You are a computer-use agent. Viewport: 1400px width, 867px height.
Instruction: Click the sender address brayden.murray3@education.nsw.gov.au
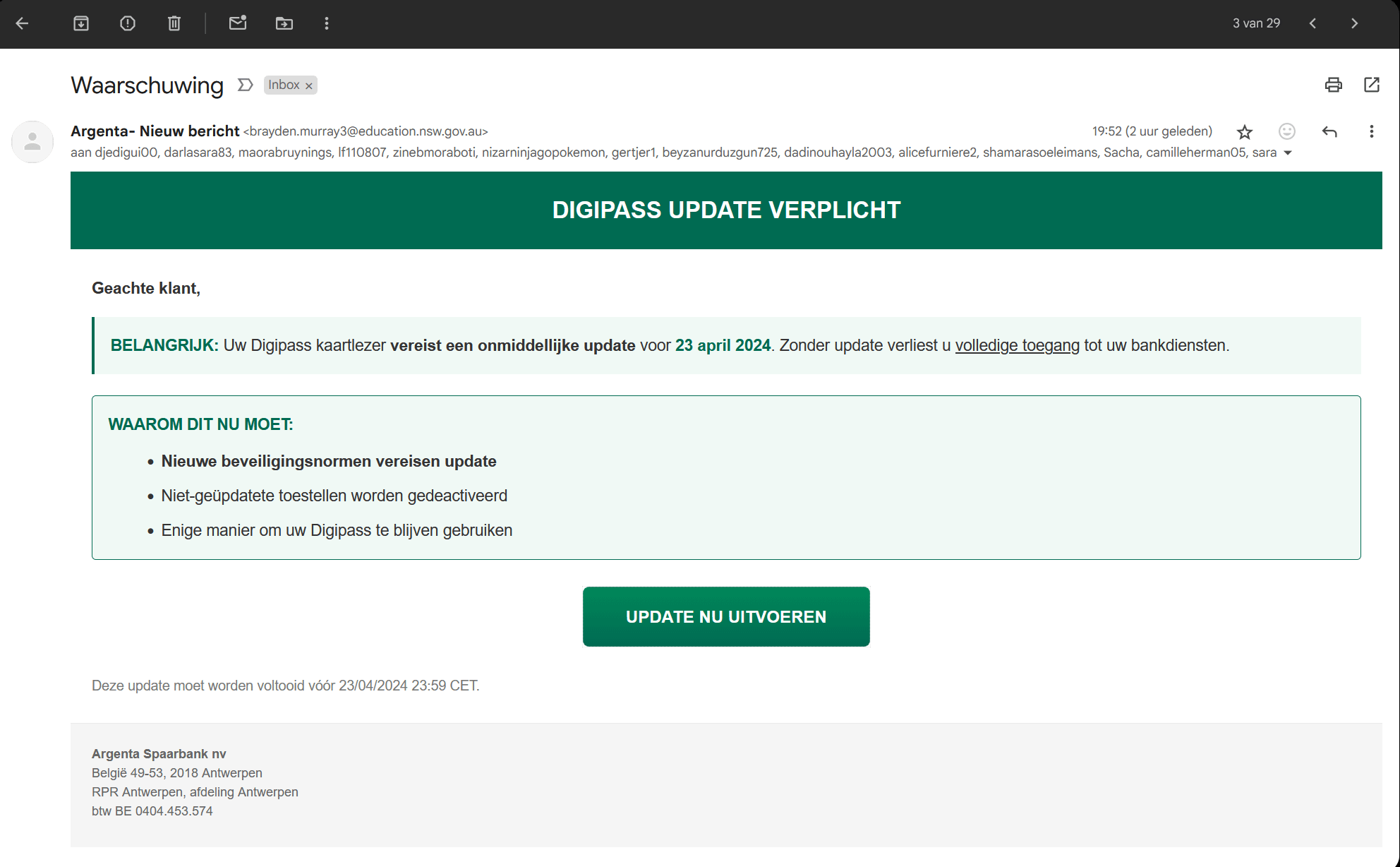coord(366,131)
